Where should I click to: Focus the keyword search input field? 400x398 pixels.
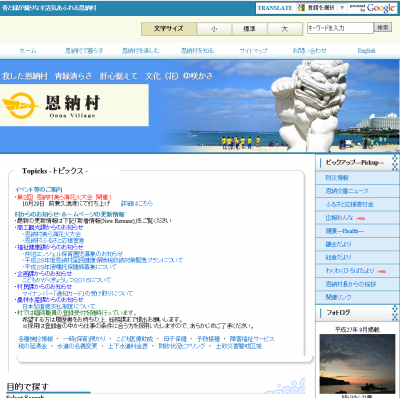click(340, 28)
